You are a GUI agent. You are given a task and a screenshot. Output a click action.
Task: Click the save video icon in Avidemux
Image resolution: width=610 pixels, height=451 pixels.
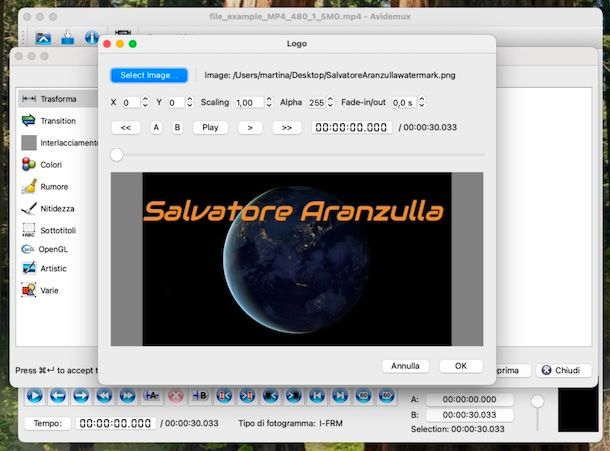point(68,37)
